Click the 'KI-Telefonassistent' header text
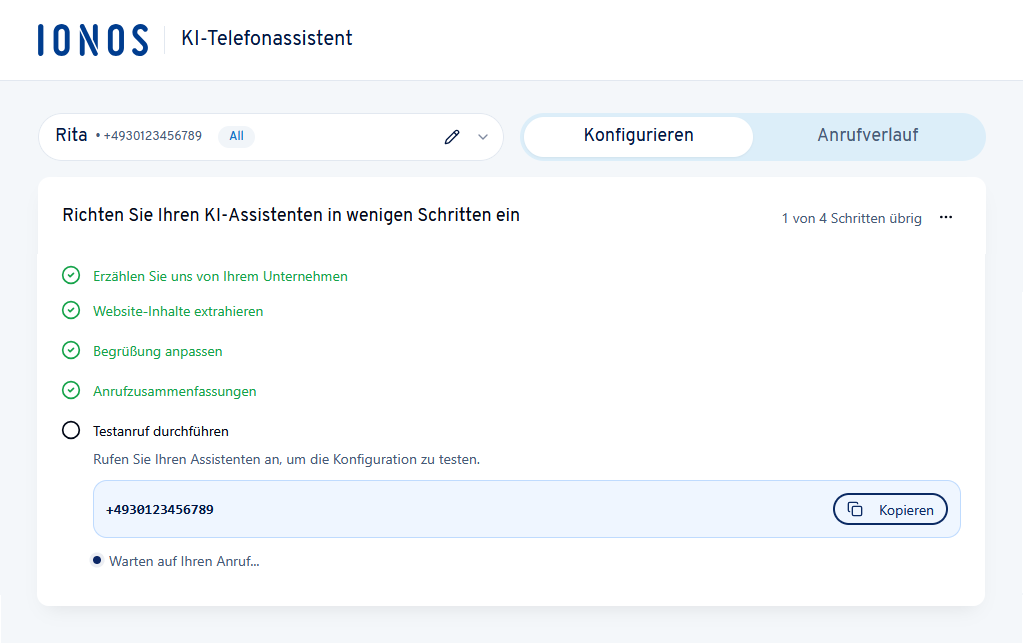Viewport: 1023px width, 643px height. (x=266, y=39)
